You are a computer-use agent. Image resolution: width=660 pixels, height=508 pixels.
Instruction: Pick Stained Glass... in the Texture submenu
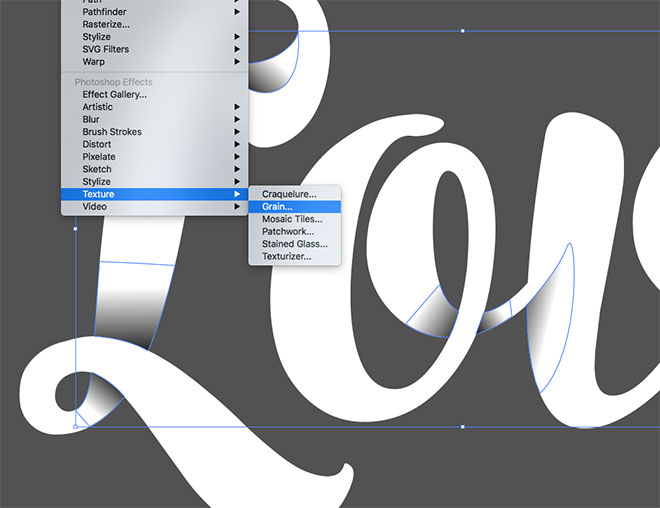coord(295,244)
